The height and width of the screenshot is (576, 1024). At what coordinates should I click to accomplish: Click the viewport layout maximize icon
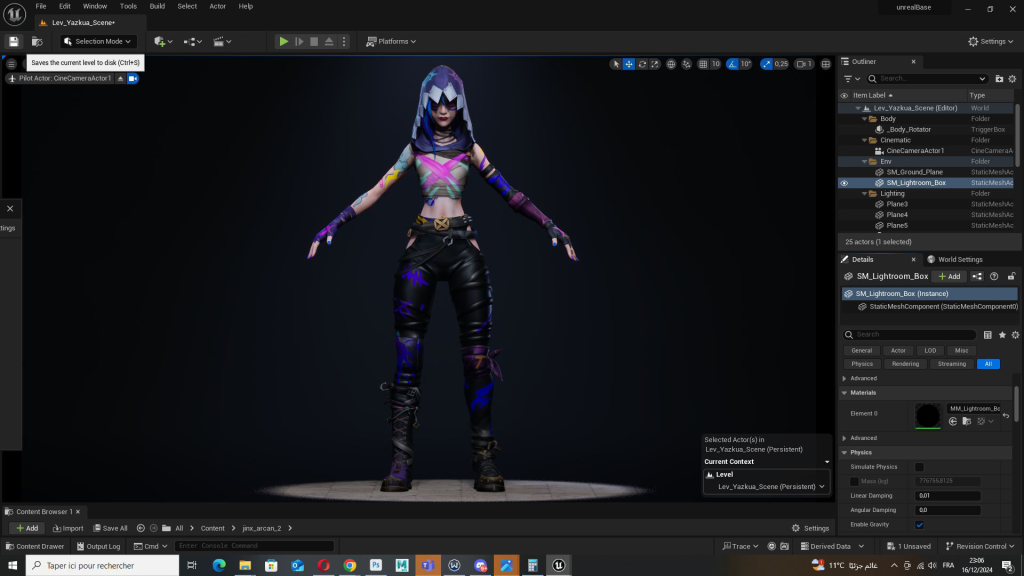tap(825, 64)
